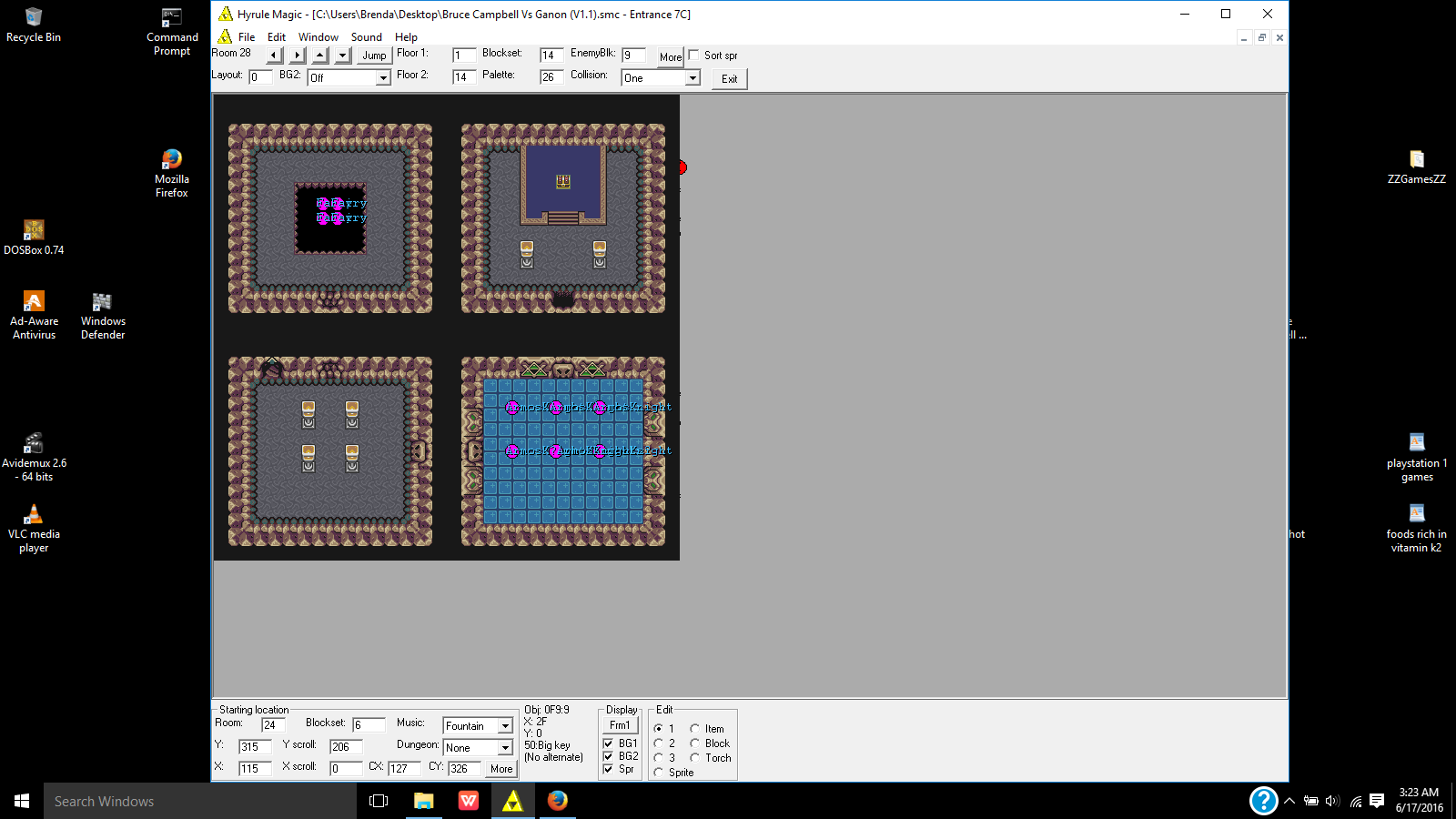
Task: Open the File menu
Action: tap(247, 37)
